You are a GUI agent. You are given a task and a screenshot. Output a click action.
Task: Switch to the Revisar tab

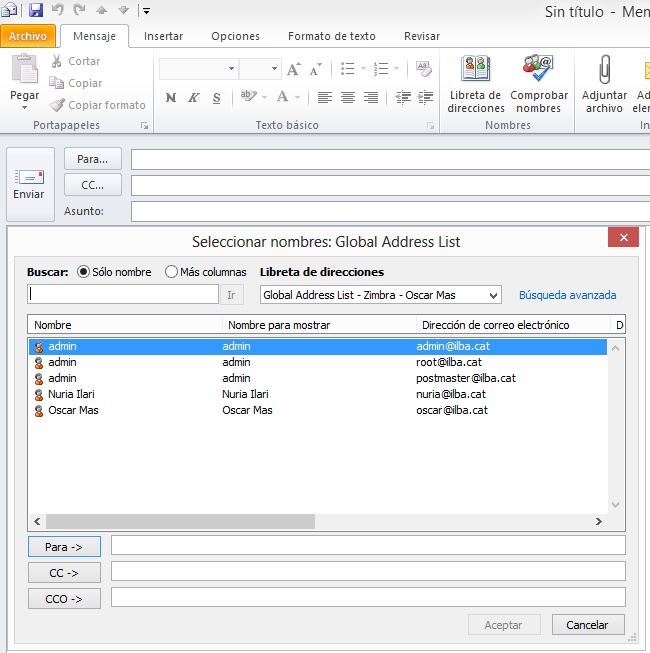point(422,36)
